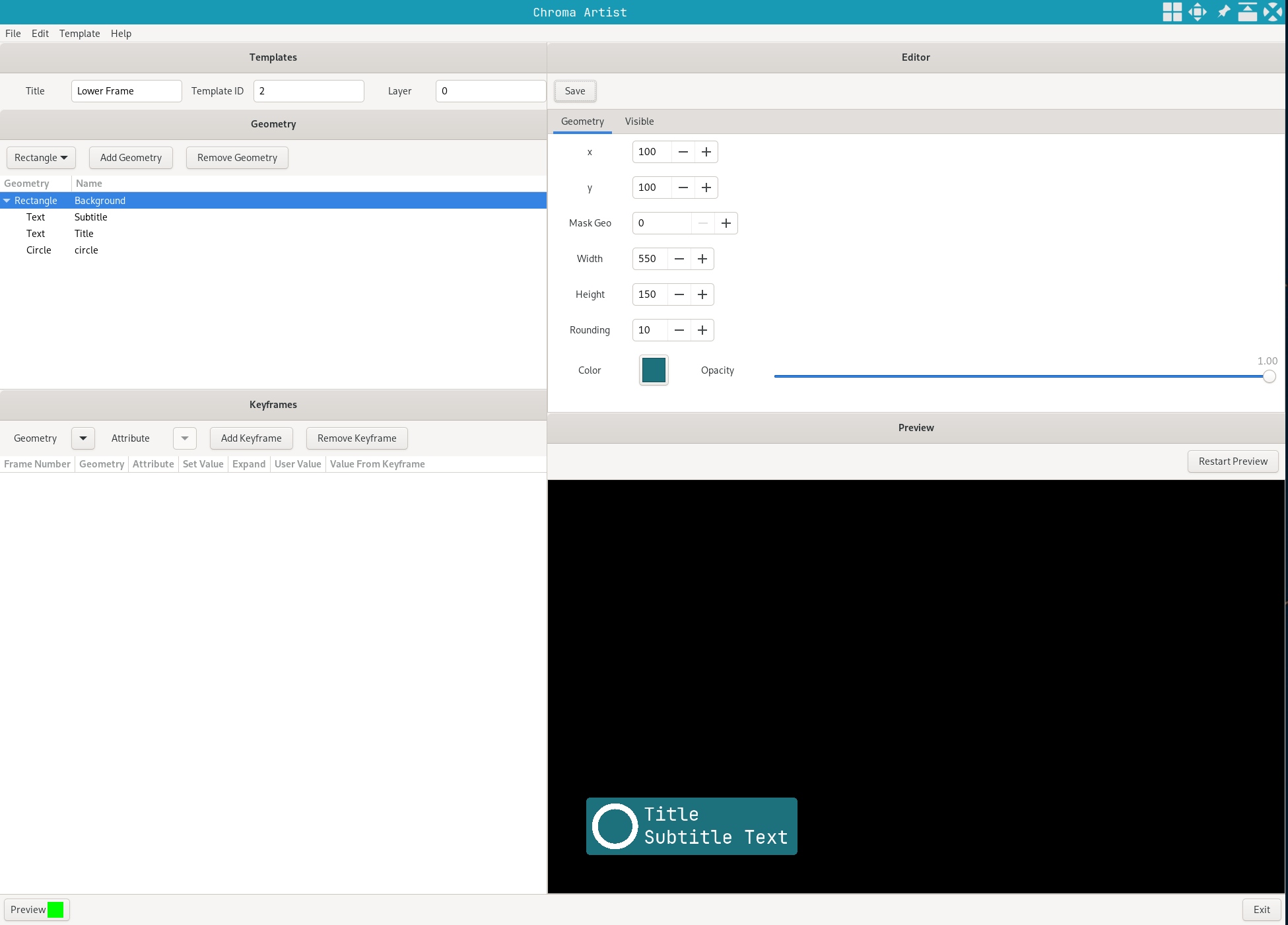This screenshot has width=1288, height=925.
Task: Click the Mask Geo value field
Action: pos(662,223)
